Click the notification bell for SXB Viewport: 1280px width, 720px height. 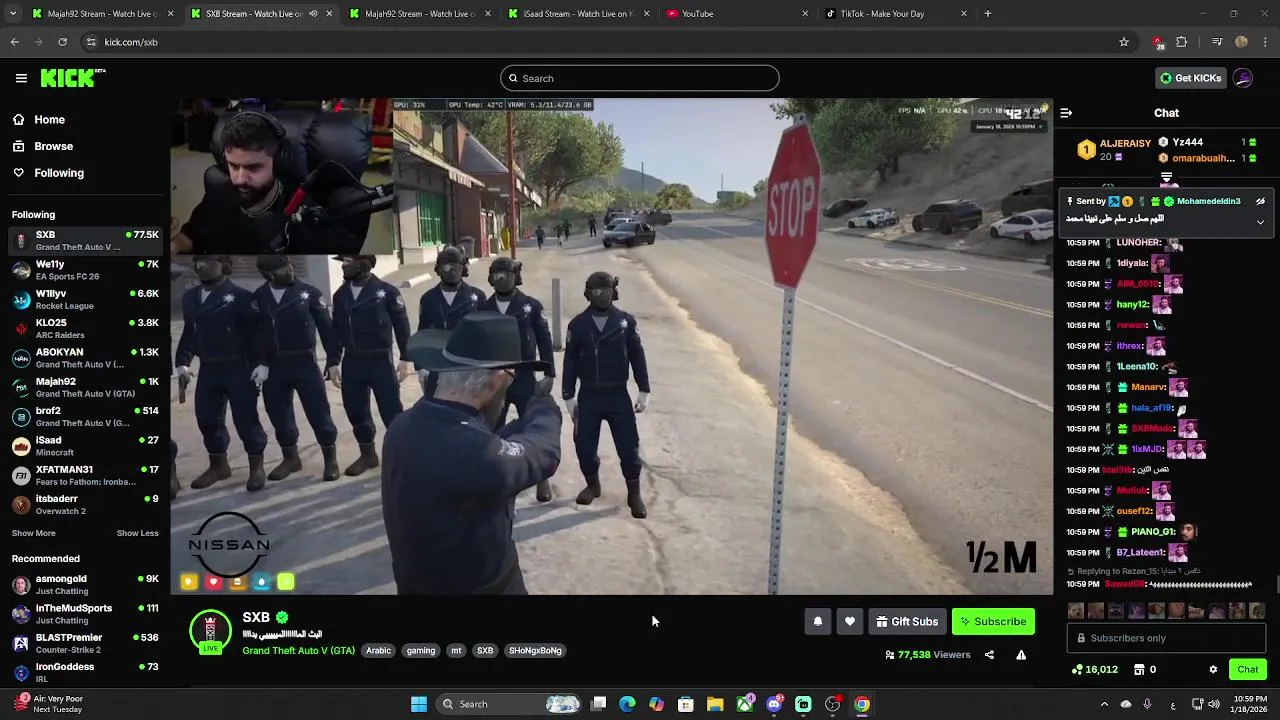coord(817,622)
